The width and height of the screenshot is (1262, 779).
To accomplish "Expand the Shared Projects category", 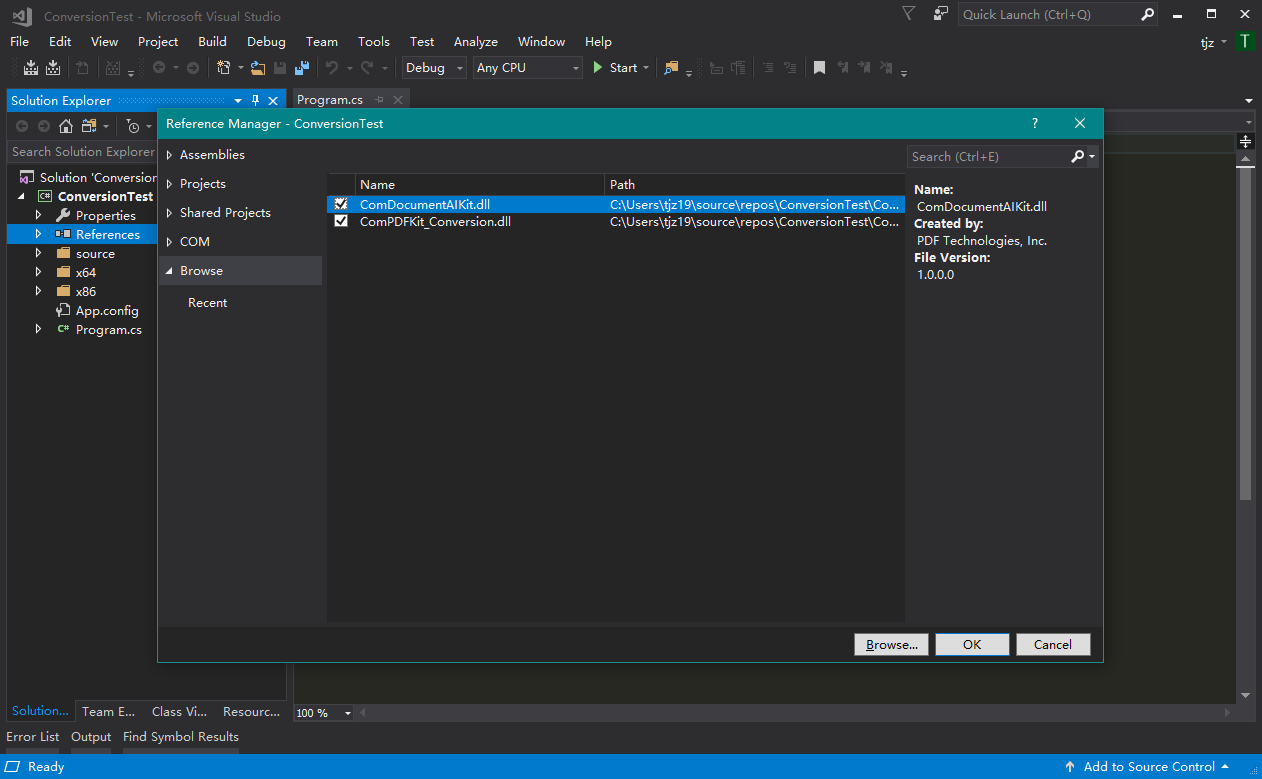I will click(169, 213).
